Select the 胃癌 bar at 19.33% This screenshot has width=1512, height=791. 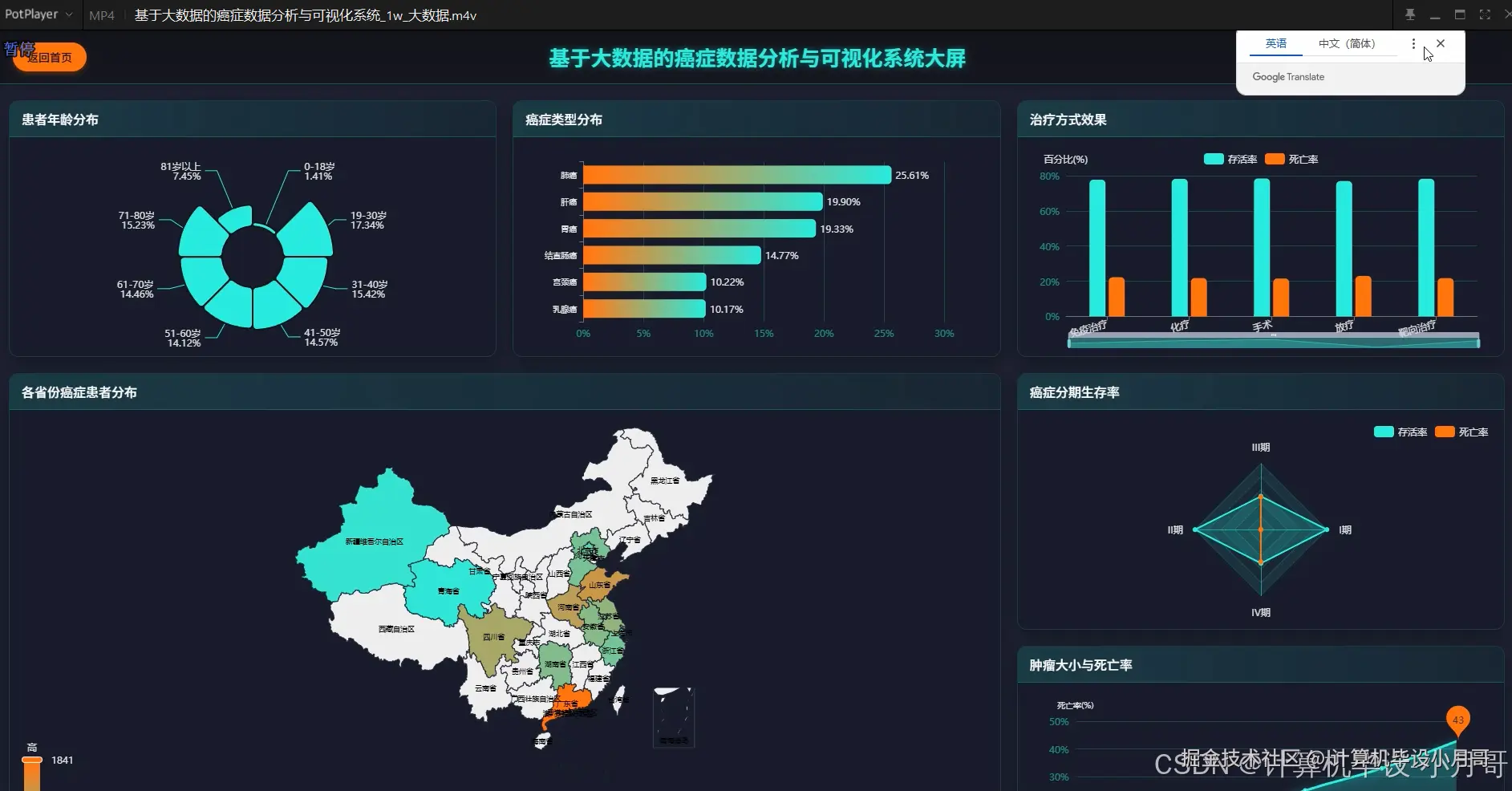tap(699, 229)
